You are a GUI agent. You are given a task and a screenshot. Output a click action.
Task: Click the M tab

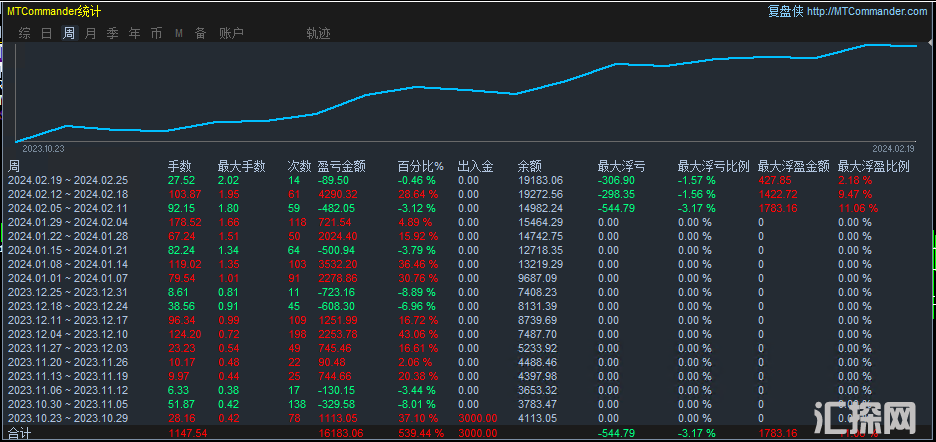click(179, 33)
